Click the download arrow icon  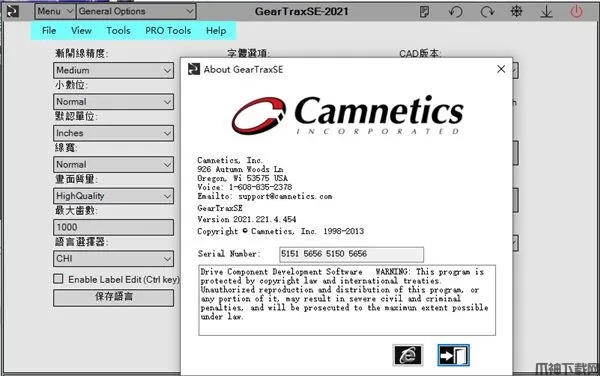[x=546, y=11]
